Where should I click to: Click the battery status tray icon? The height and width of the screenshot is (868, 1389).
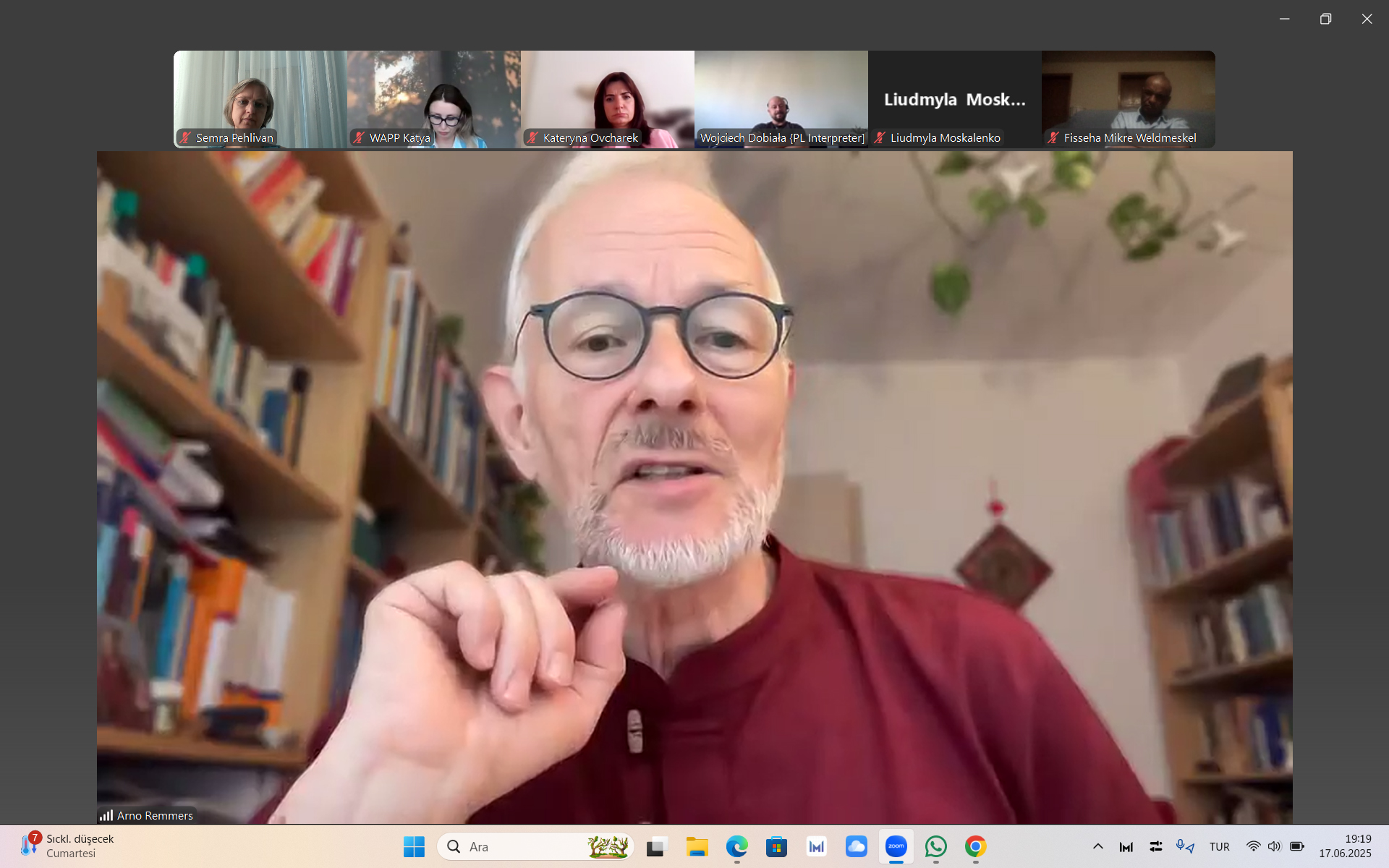1296,846
